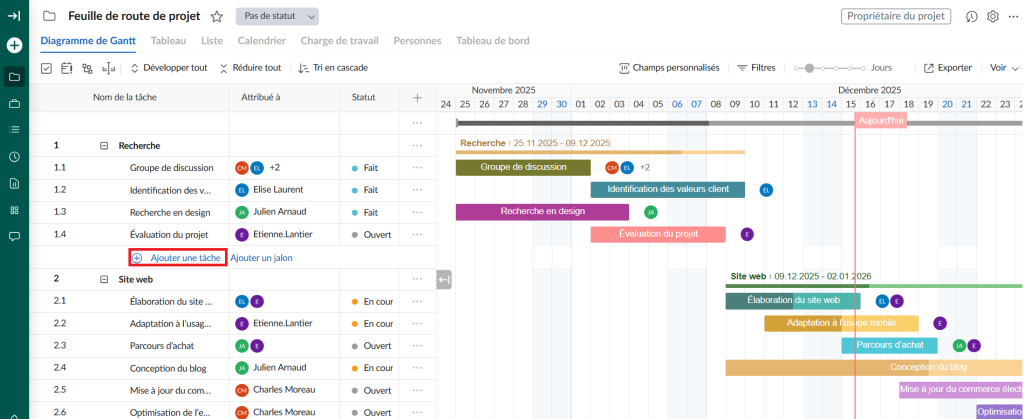The width and height of the screenshot is (1024, 419).
Task: Click the green plus create button in sidebar
Action: (x=14, y=45)
